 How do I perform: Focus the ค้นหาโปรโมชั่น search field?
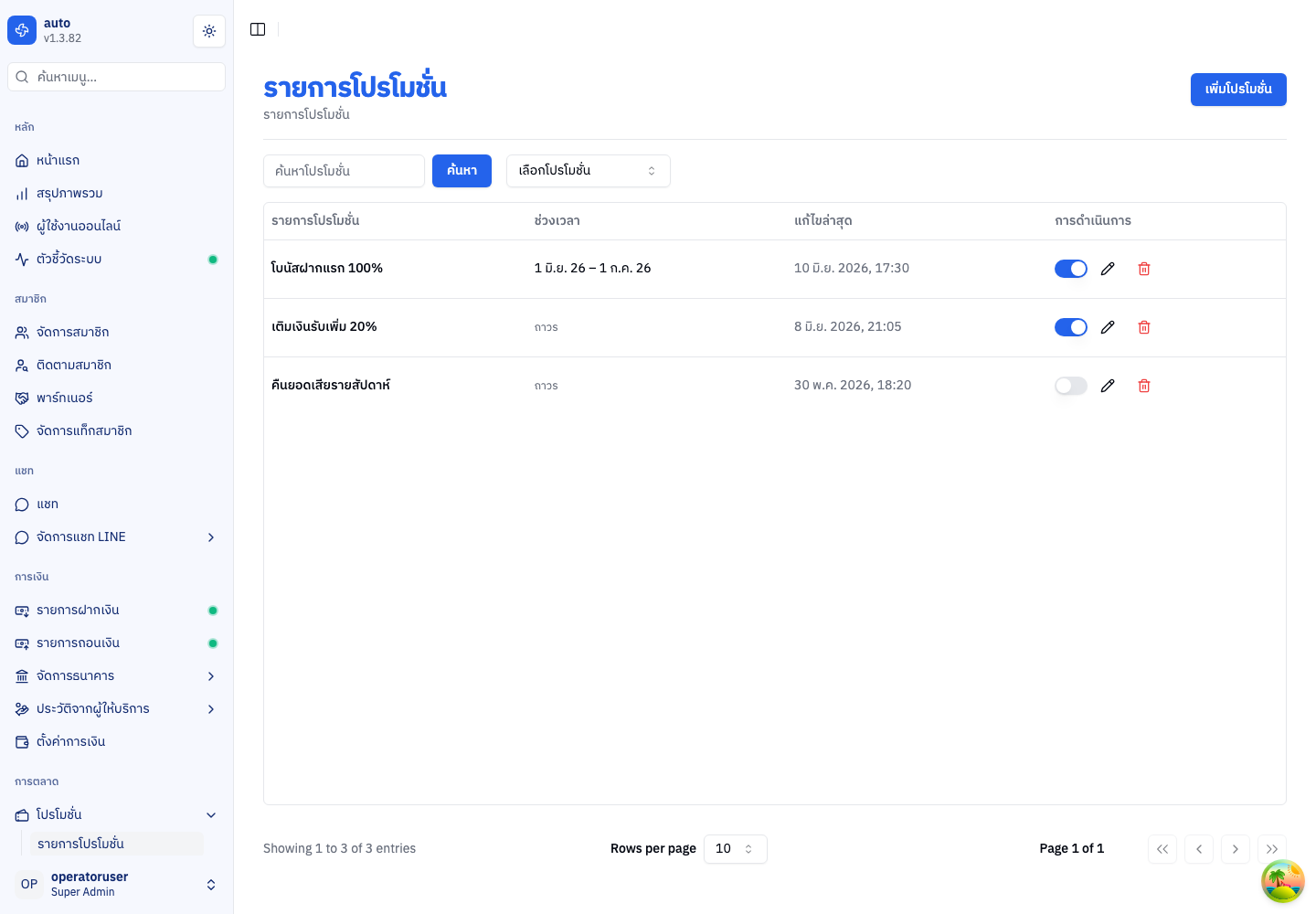coord(344,171)
